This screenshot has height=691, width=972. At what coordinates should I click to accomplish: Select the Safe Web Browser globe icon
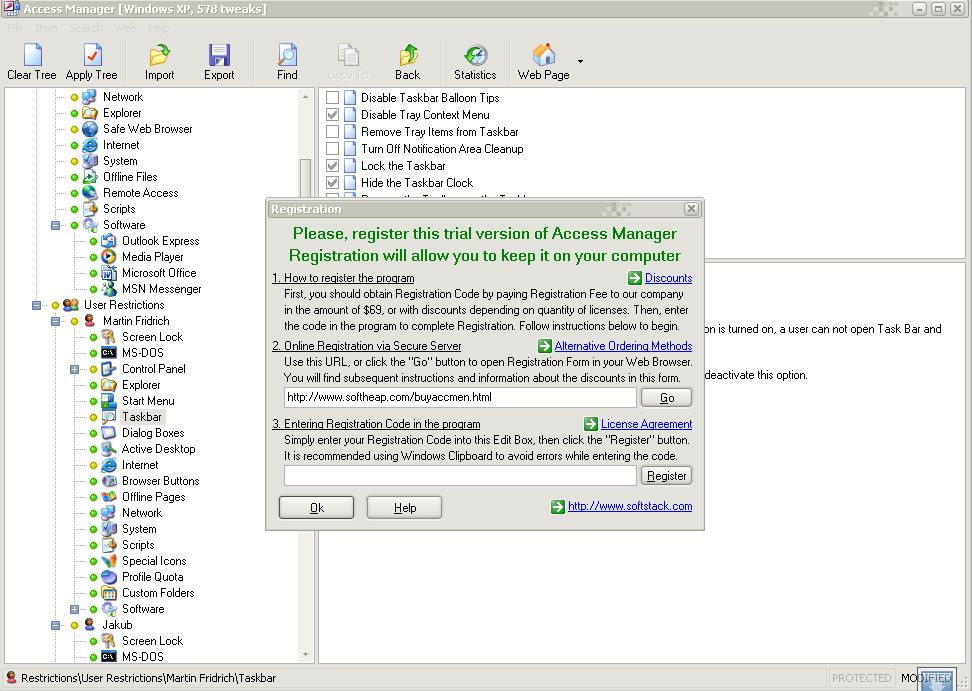90,129
